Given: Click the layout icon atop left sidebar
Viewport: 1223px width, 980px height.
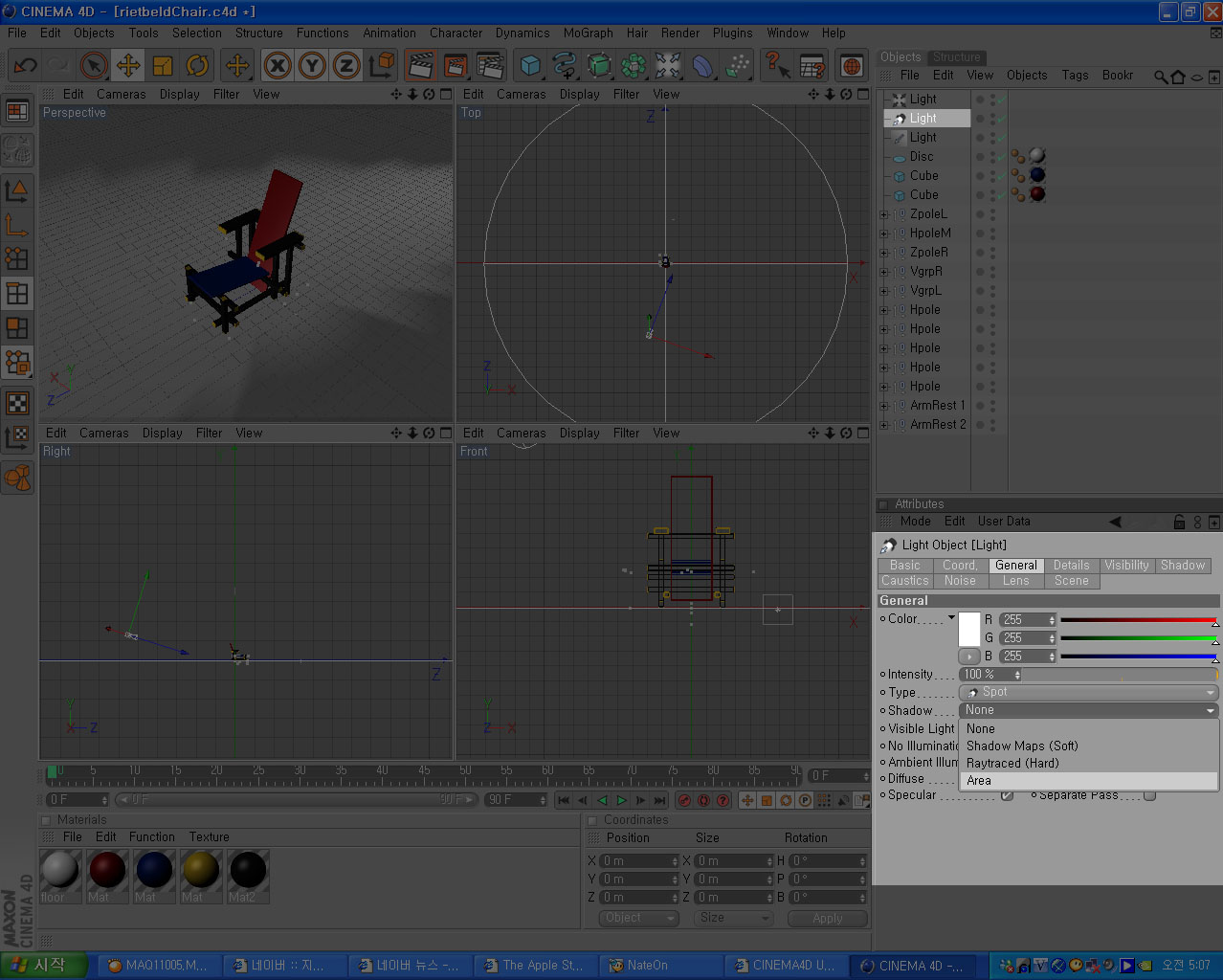Looking at the screenshot, I should tap(17, 111).
